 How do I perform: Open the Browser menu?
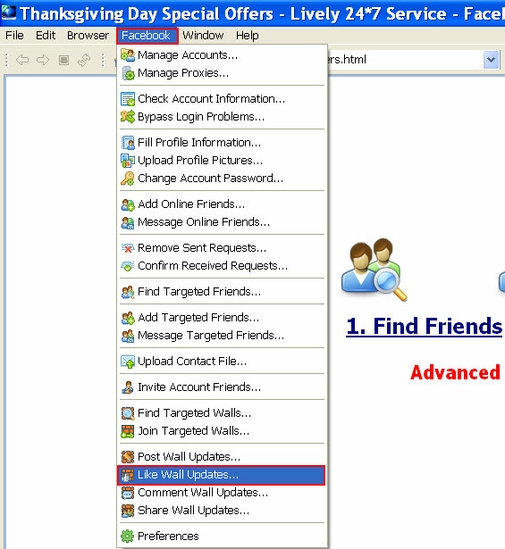(x=88, y=35)
